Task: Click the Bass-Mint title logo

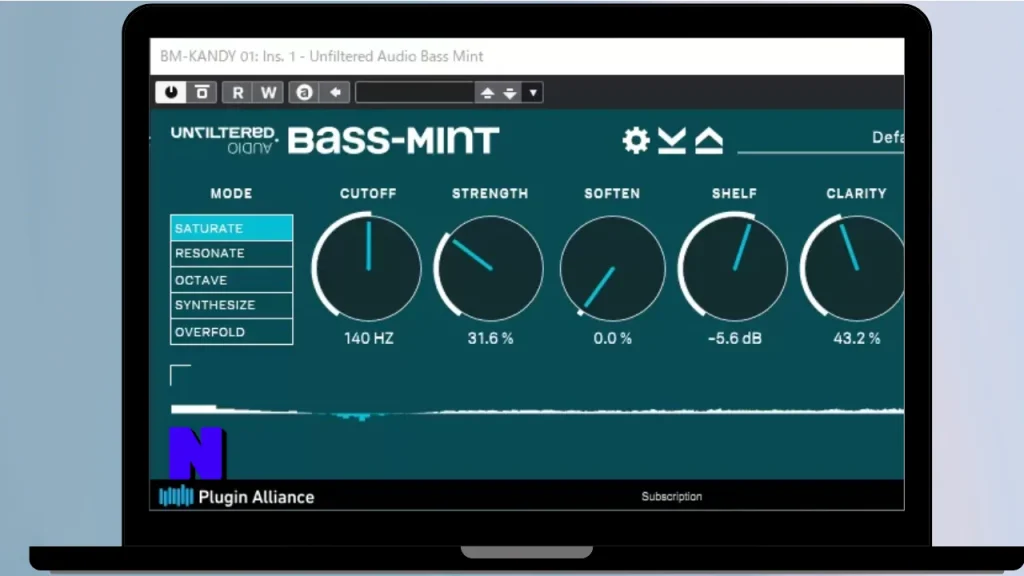Action: [393, 140]
